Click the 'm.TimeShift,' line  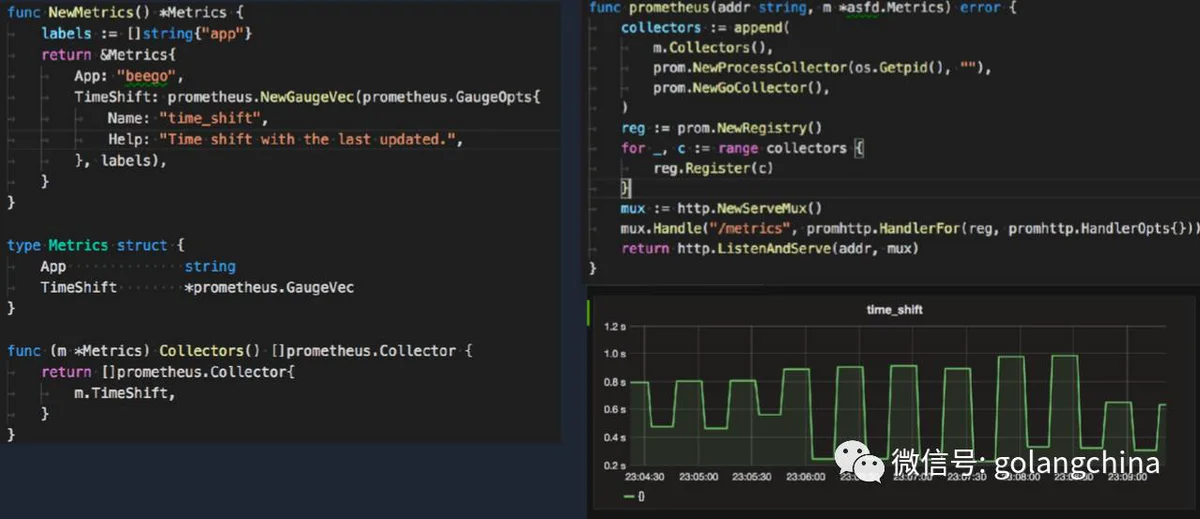click(x=124, y=393)
